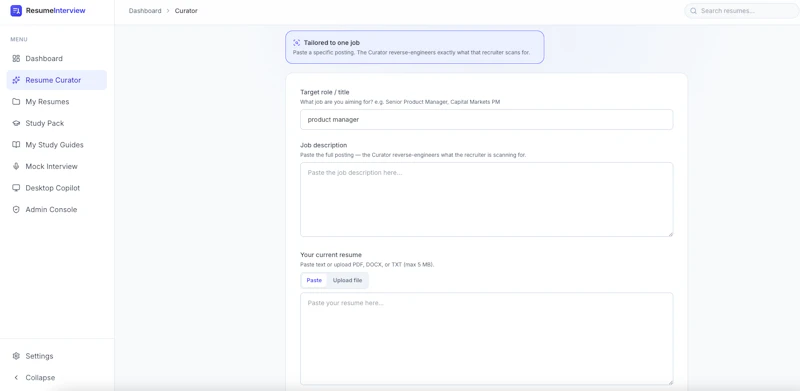Viewport: 800px width, 391px height.
Task: Focus the Search resumes field
Action: [x=742, y=11]
